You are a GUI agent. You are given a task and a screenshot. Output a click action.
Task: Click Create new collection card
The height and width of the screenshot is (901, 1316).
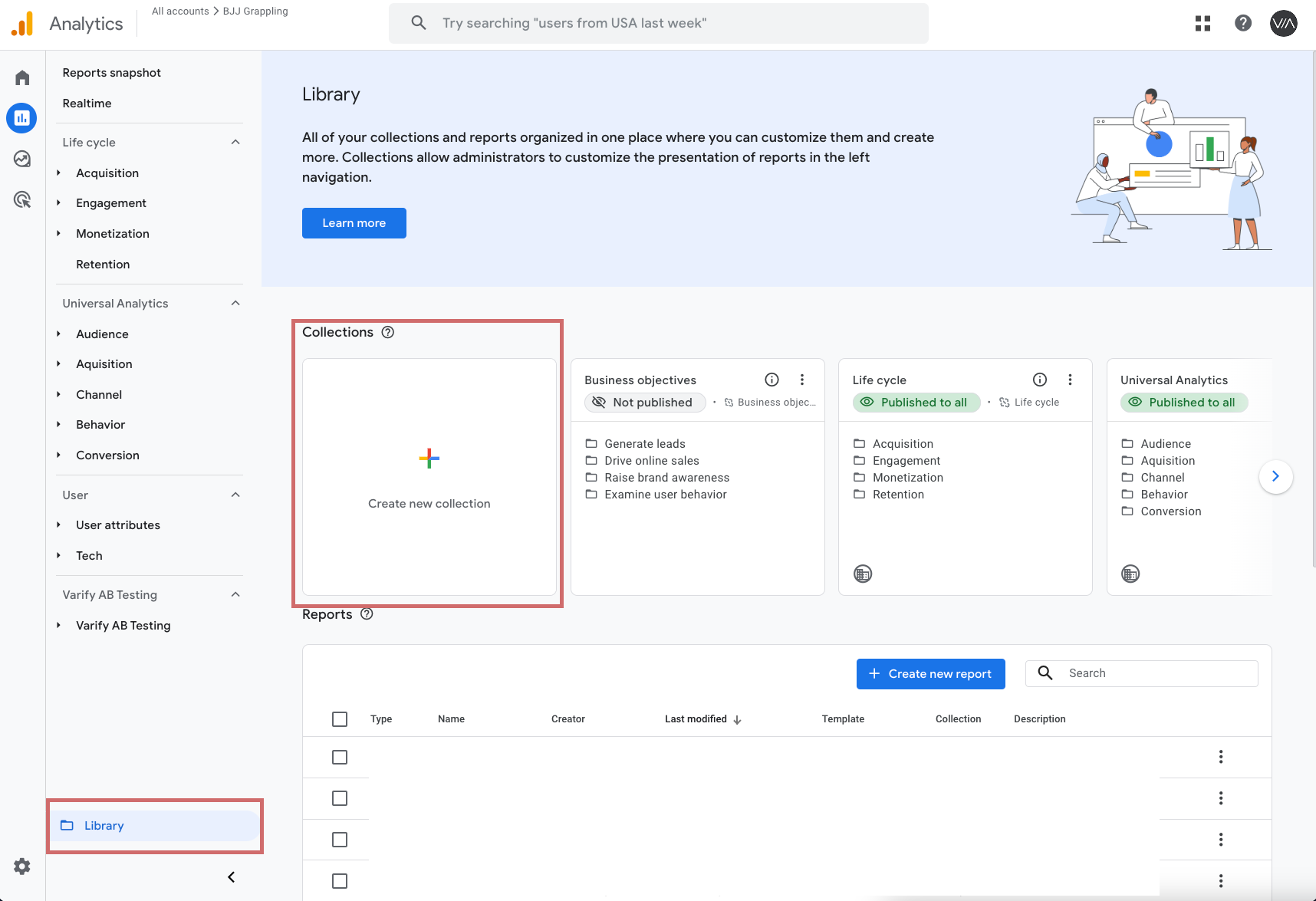pos(429,477)
